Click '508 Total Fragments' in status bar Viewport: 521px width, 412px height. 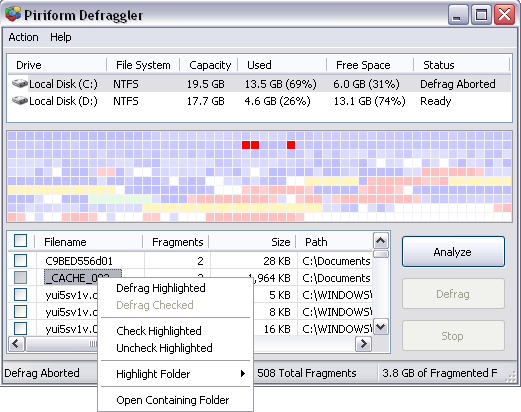(x=307, y=373)
